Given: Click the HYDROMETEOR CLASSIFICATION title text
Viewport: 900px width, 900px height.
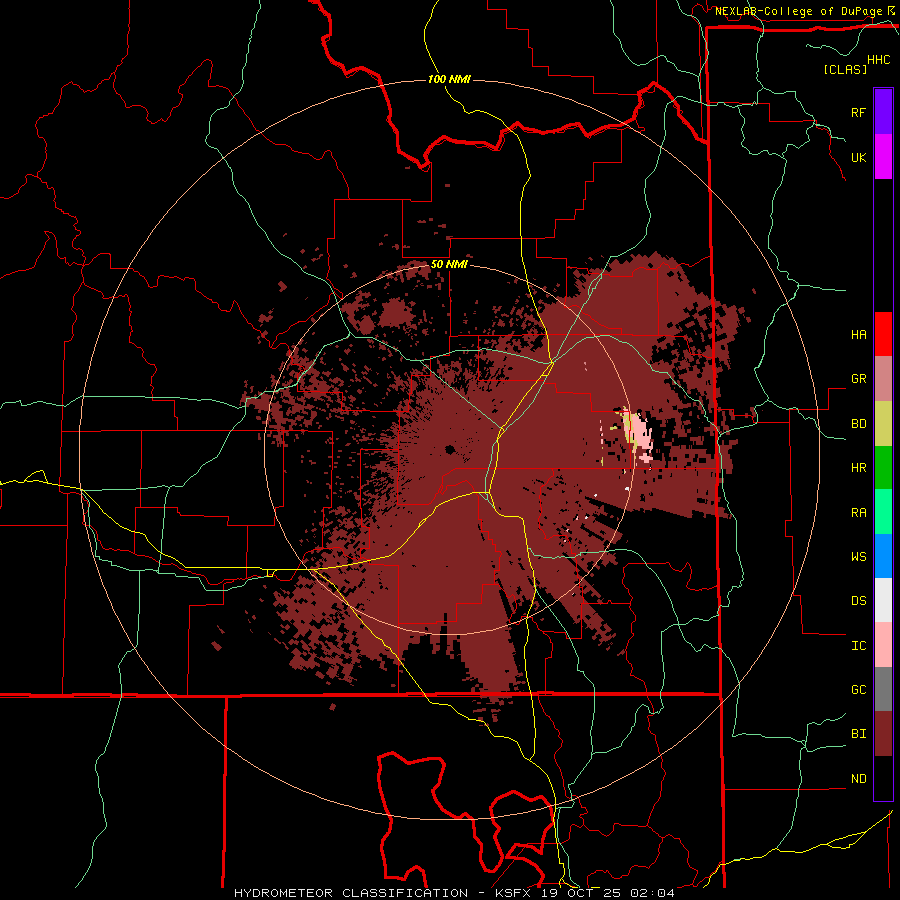Looking at the screenshot, I should [x=351, y=893].
